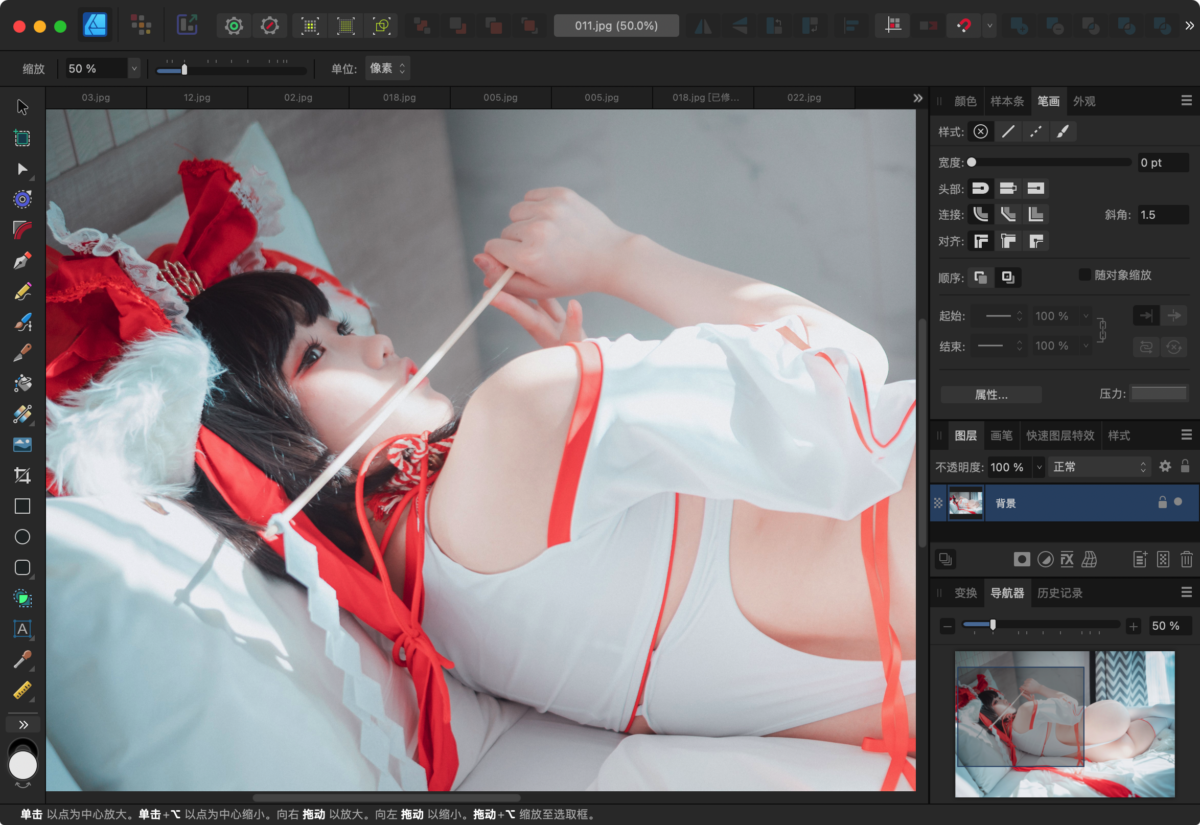Toggle visibility dot of 背景 layer
Image resolution: width=1200 pixels, height=825 pixels.
point(1178,502)
